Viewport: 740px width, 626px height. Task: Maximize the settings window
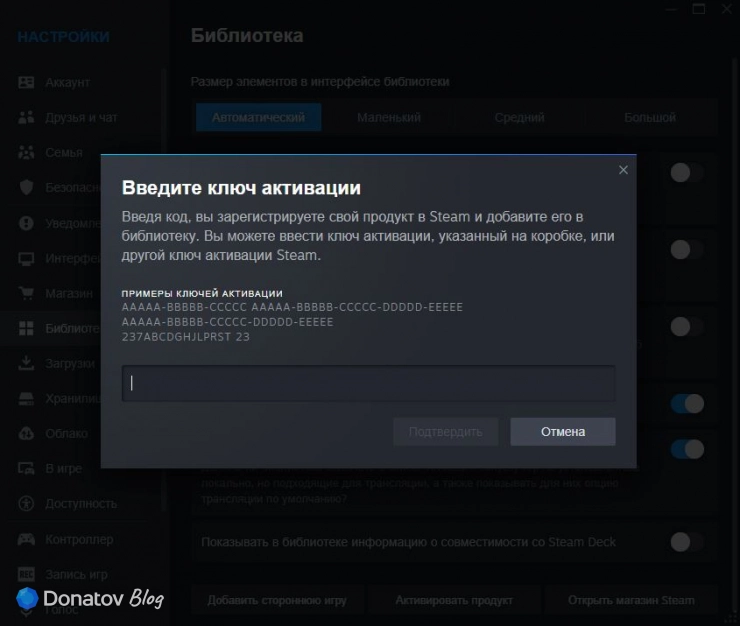click(x=698, y=8)
